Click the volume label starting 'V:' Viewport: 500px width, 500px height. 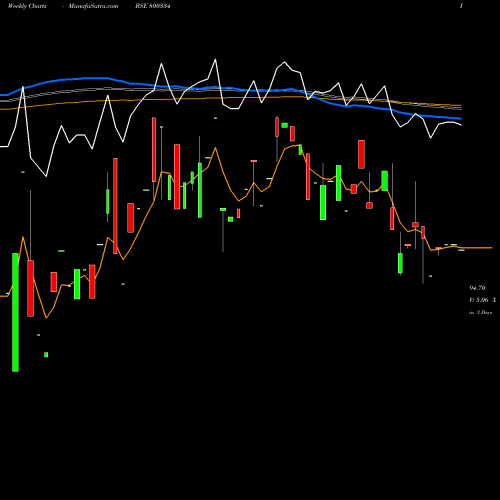pyautogui.click(x=483, y=300)
